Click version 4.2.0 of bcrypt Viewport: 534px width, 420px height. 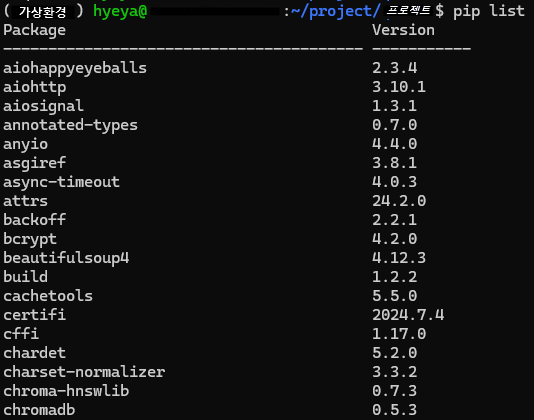[394, 239]
